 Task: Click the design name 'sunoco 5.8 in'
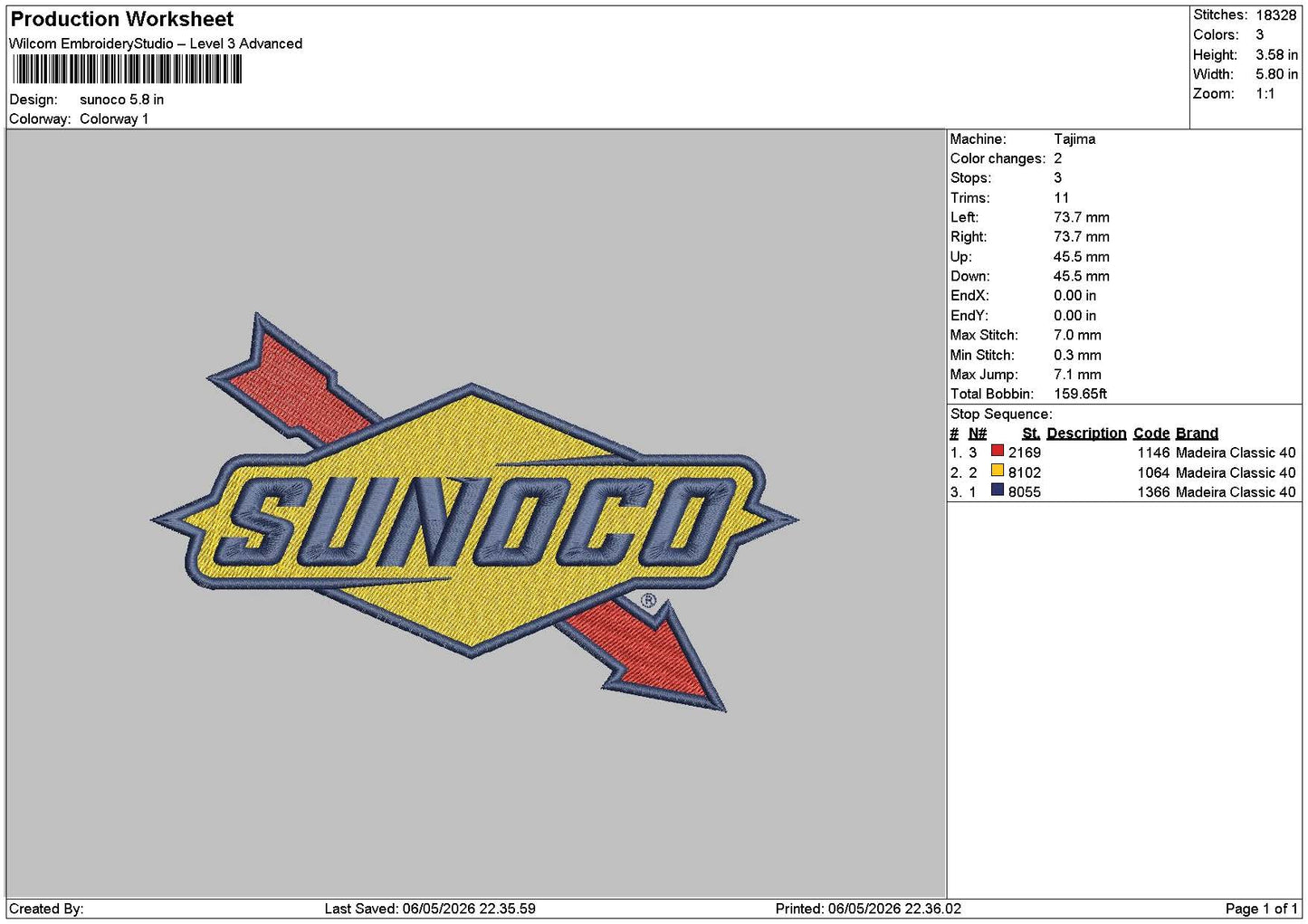121,100
